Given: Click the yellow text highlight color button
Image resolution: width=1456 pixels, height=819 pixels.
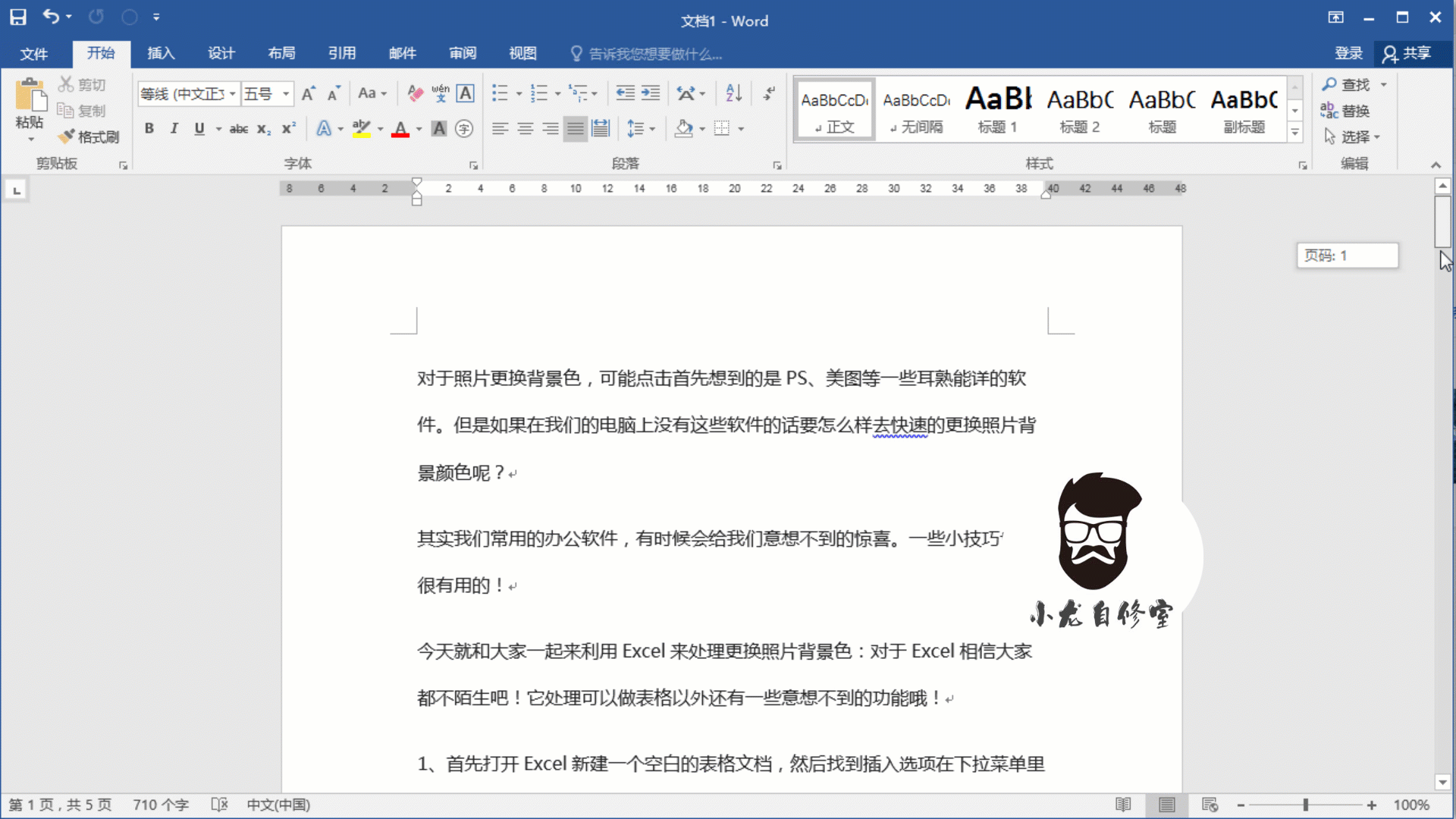Looking at the screenshot, I should (362, 129).
